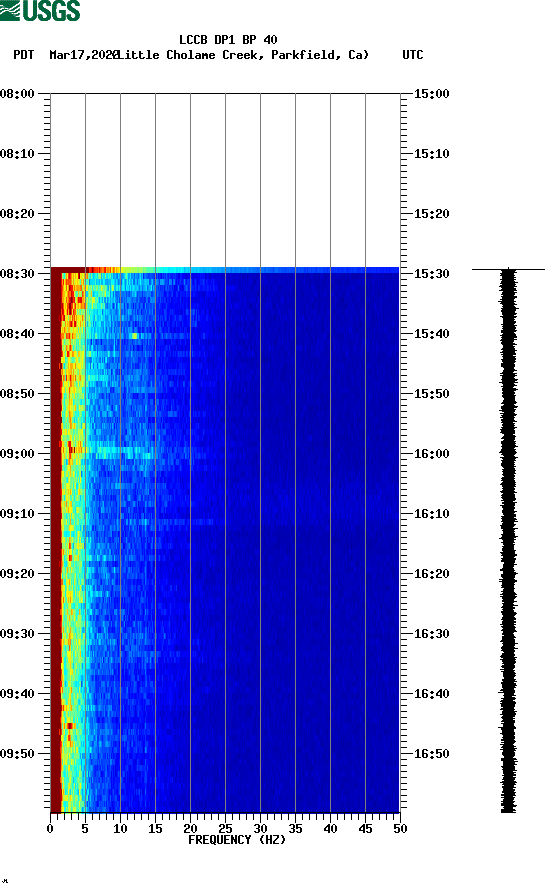Click the 45 Hz frequency axis tick label
Screen dimensions: 552x892
point(365,829)
